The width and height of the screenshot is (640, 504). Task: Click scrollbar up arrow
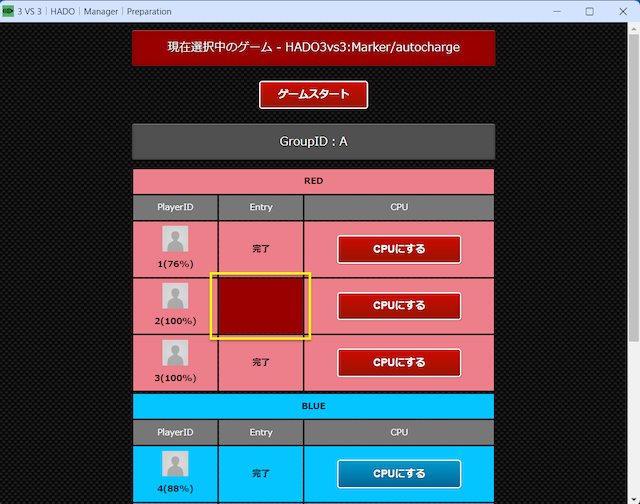pos(634,30)
